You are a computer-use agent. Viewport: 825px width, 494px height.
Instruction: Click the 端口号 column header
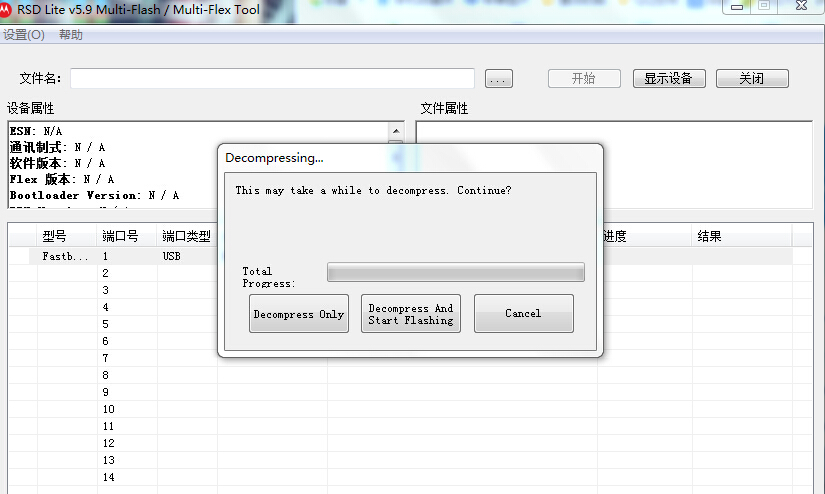pyautogui.click(x=126, y=236)
